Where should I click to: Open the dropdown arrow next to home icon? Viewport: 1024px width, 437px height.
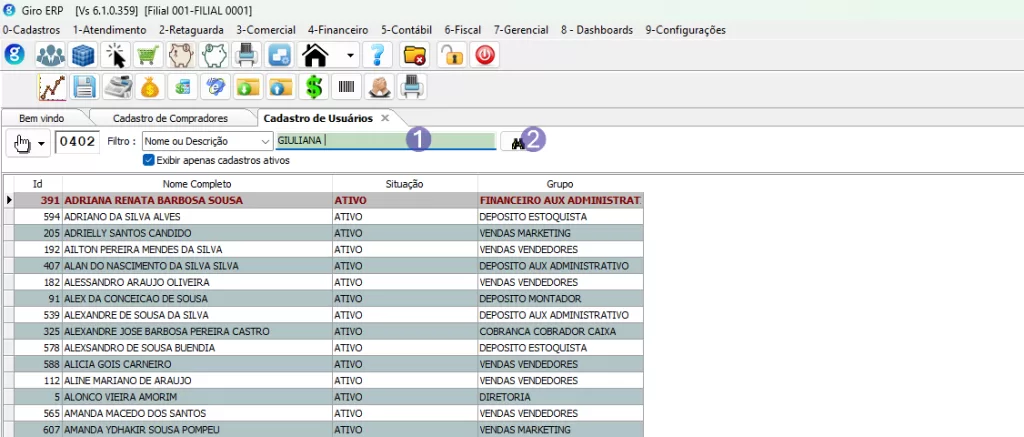pyautogui.click(x=349, y=55)
